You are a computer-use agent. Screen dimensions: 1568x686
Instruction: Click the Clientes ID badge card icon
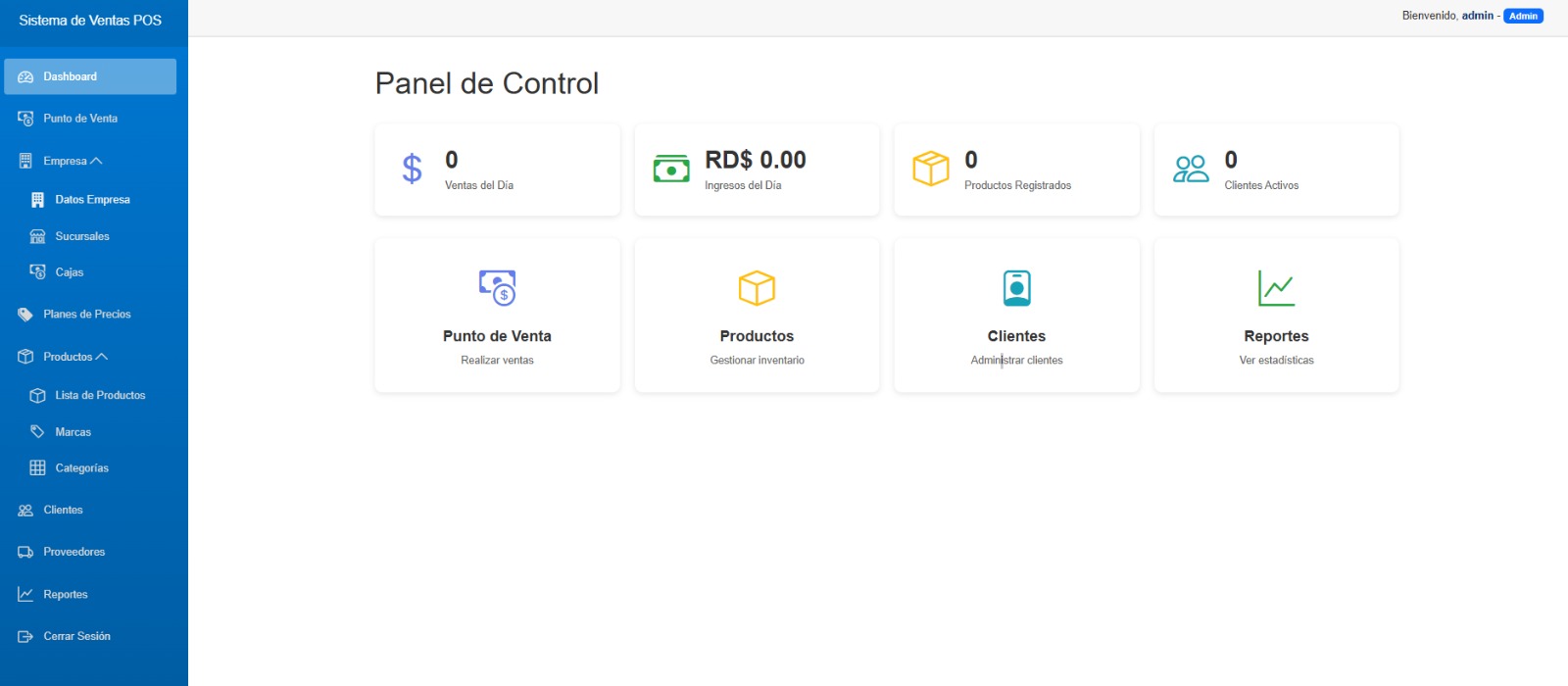pyautogui.click(x=1016, y=288)
